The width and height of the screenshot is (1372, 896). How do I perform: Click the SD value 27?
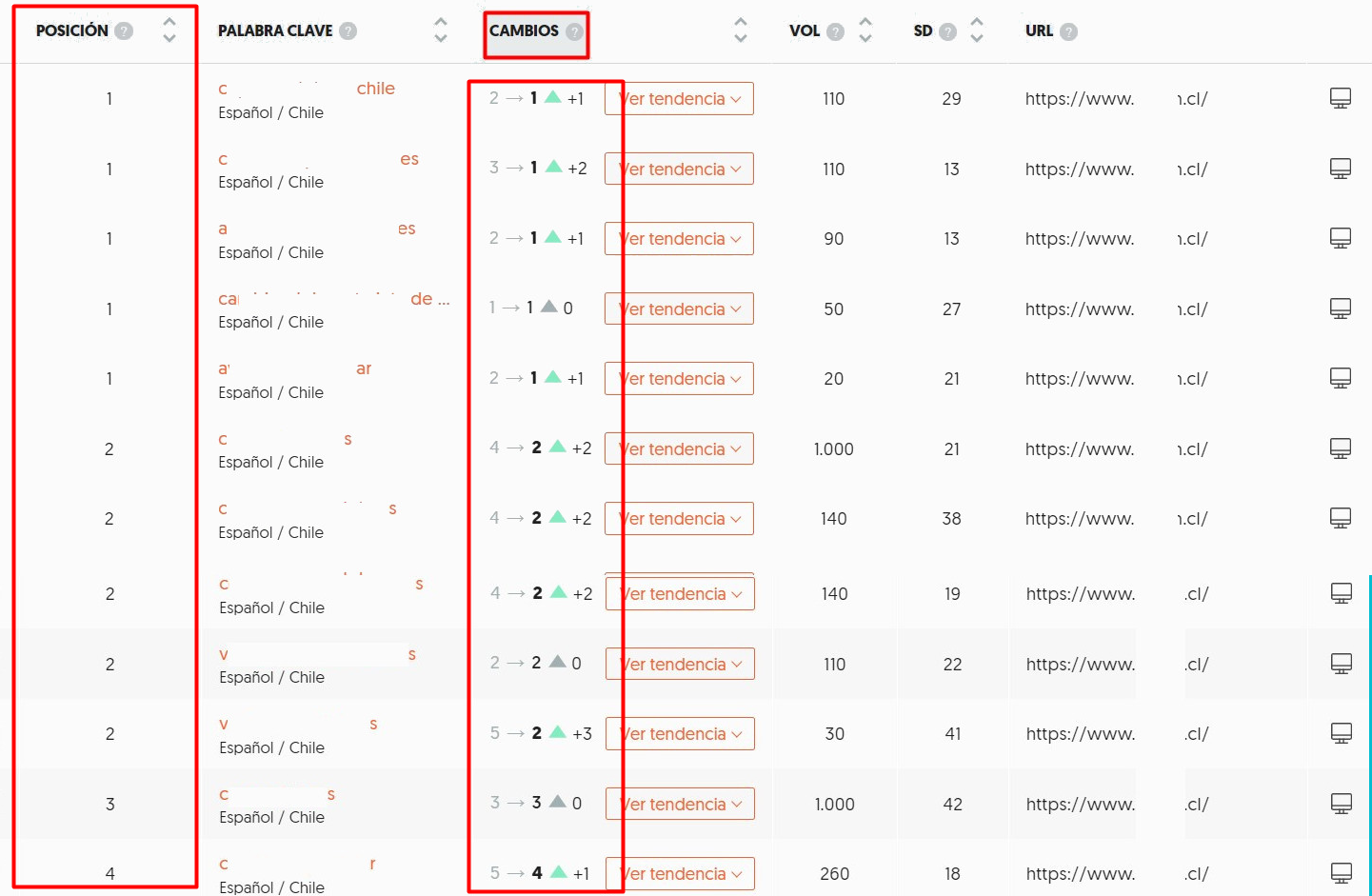pos(952,309)
